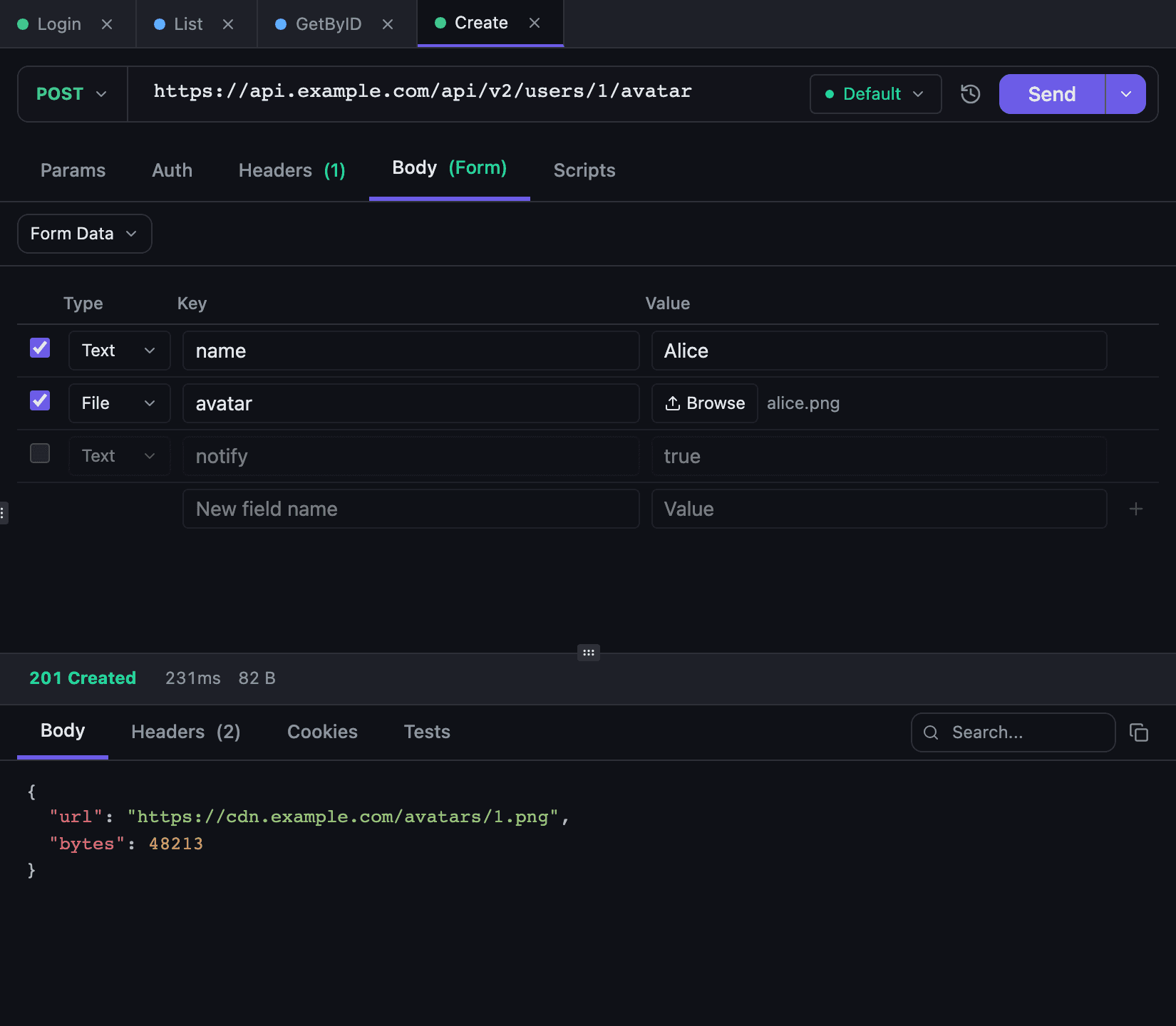Click the "url" JSON key
This screenshot has width=1176, height=1026.
76,817
